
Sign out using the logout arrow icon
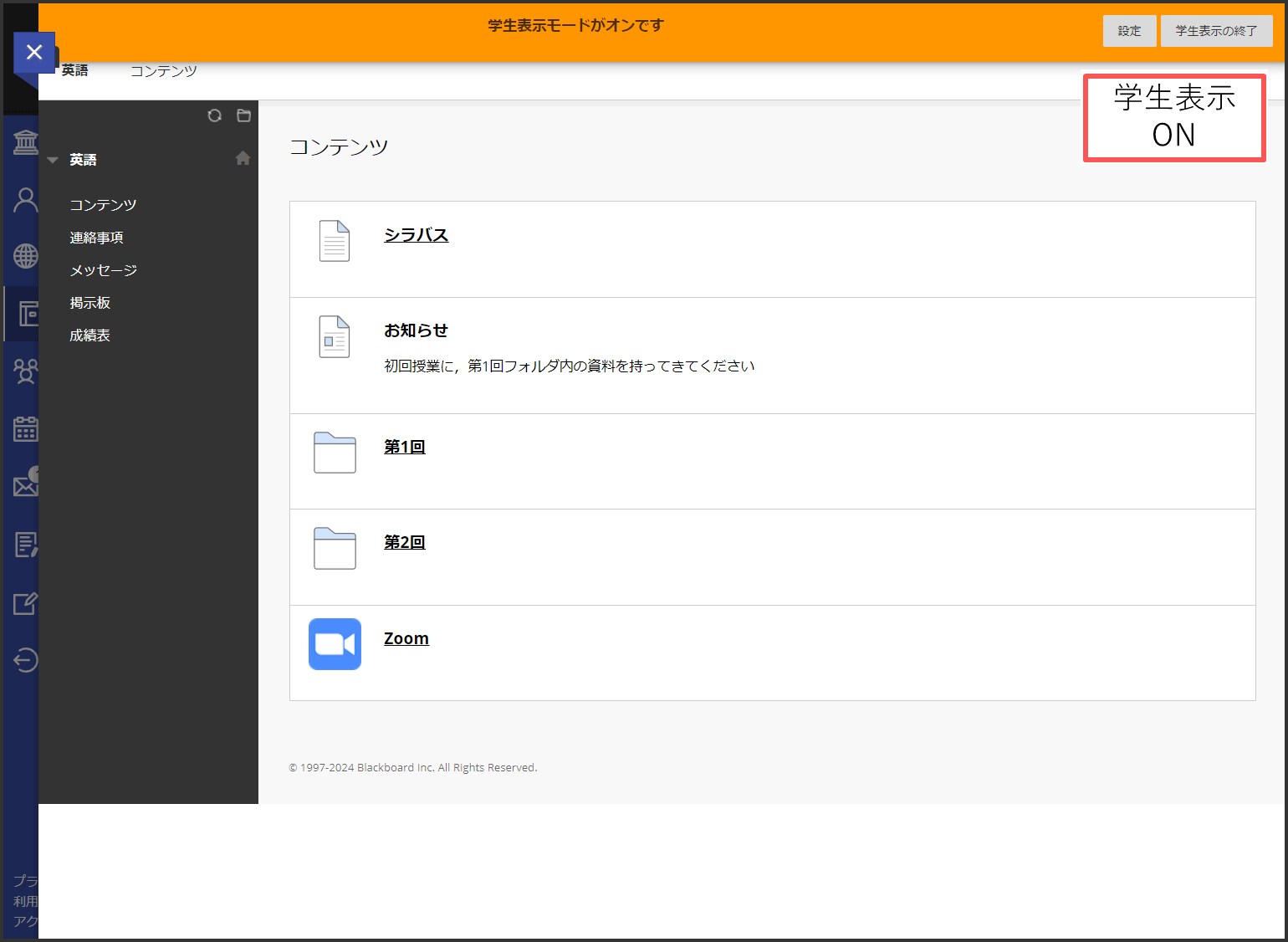(x=25, y=660)
